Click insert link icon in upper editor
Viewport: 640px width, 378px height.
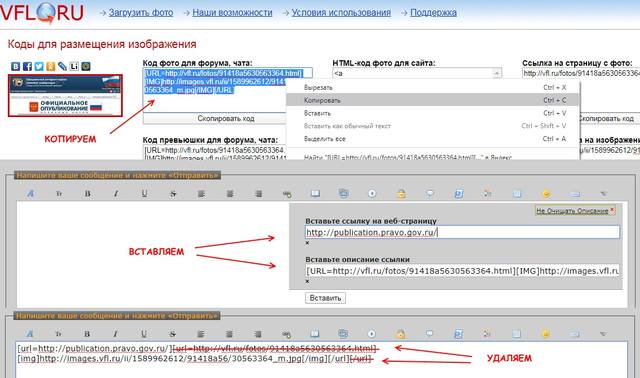tap(287, 194)
